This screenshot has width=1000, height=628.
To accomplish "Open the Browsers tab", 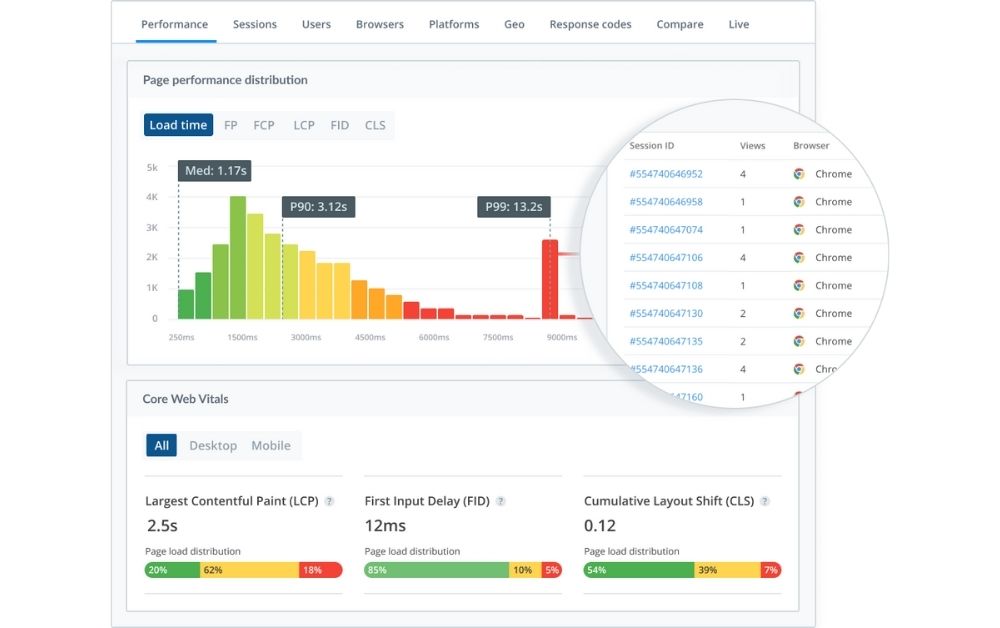I will pyautogui.click(x=379, y=24).
